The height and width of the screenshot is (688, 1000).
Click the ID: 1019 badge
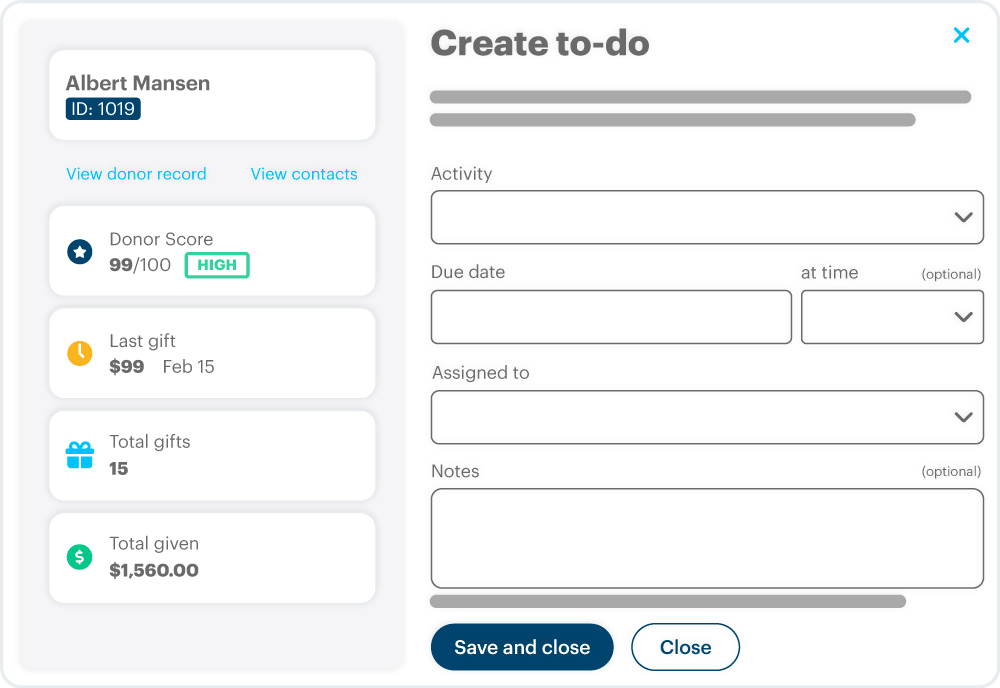103,109
